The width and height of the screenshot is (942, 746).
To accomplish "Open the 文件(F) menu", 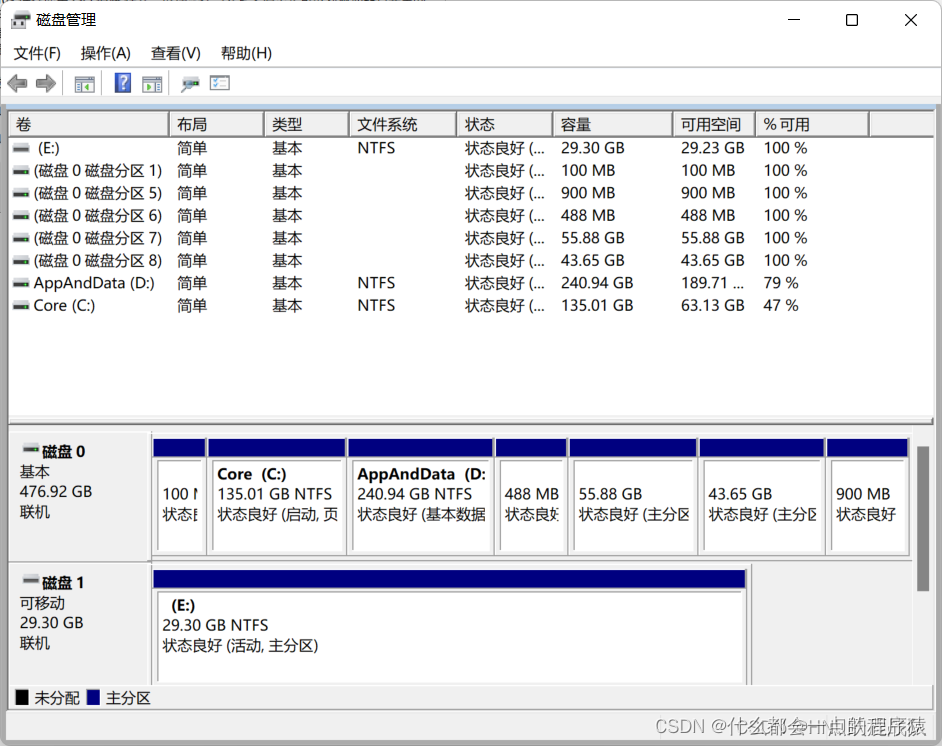I will coord(37,53).
